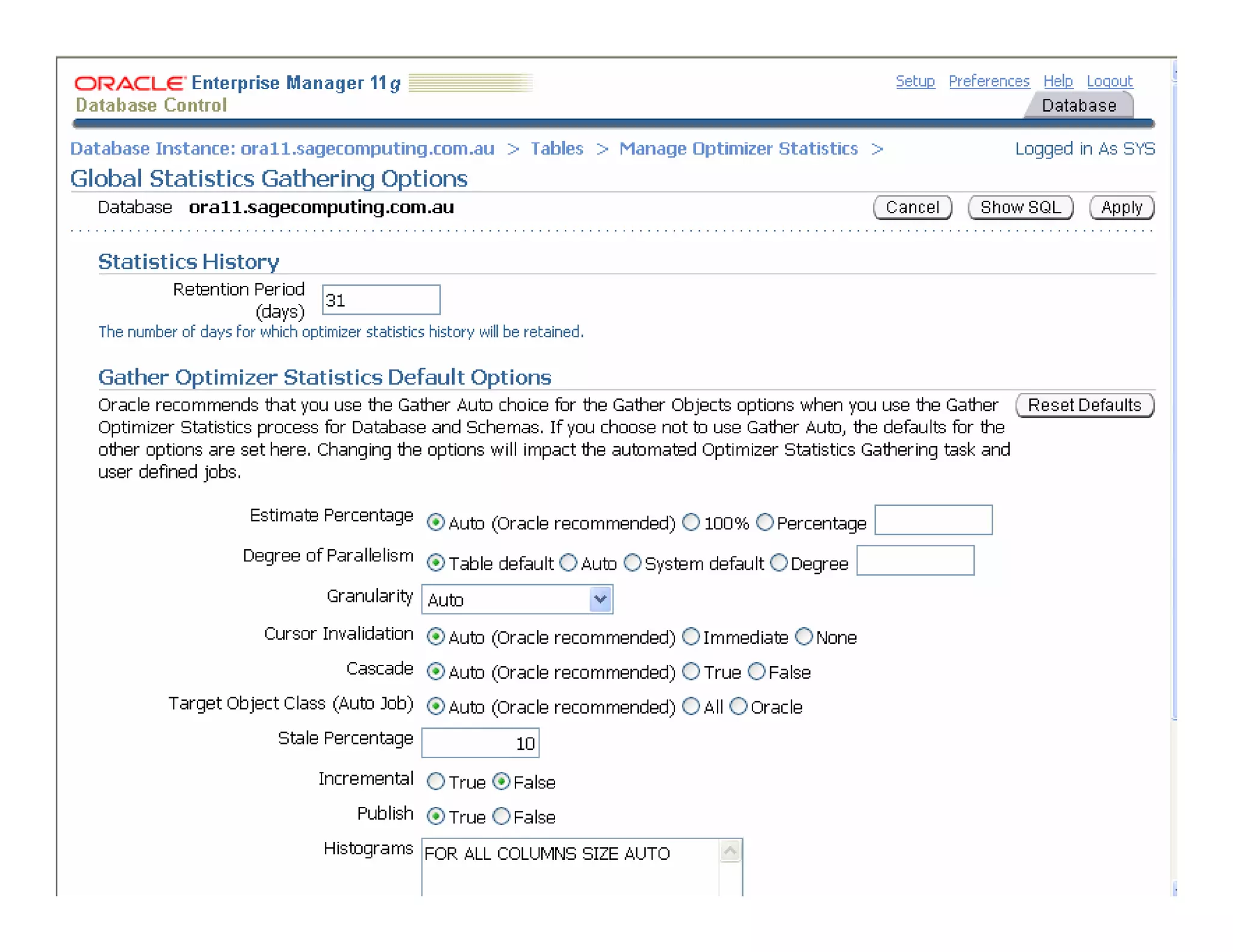
Task: Click the Retention Period days field
Action: [381, 300]
